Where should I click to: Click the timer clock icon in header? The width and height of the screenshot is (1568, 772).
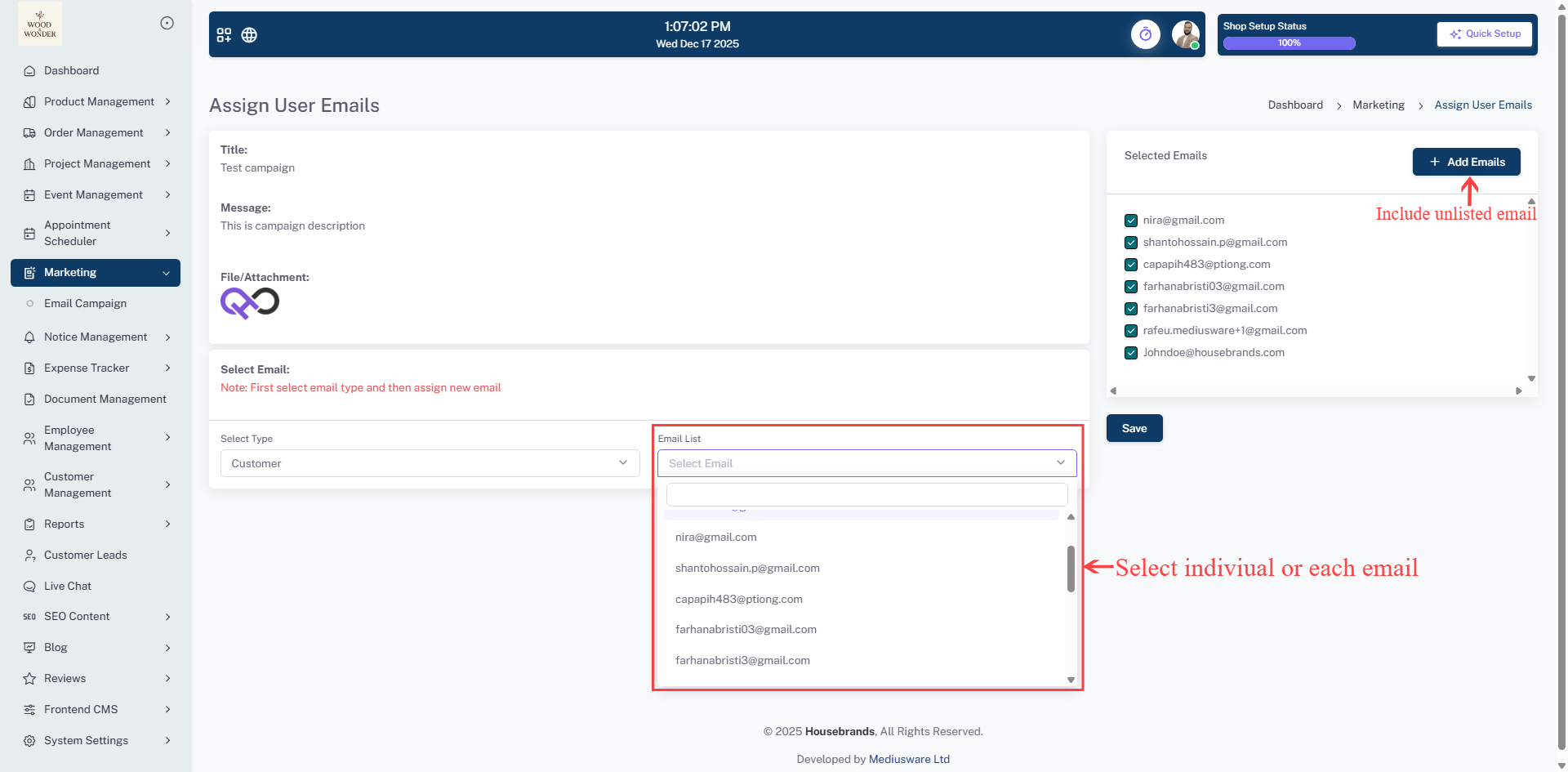coord(1145,34)
